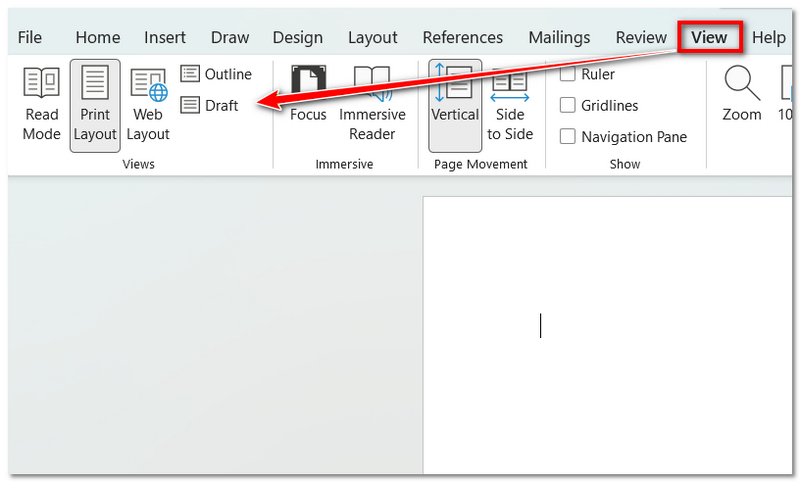Open the References tab
The image size is (800, 482).
click(x=463, y=38)
